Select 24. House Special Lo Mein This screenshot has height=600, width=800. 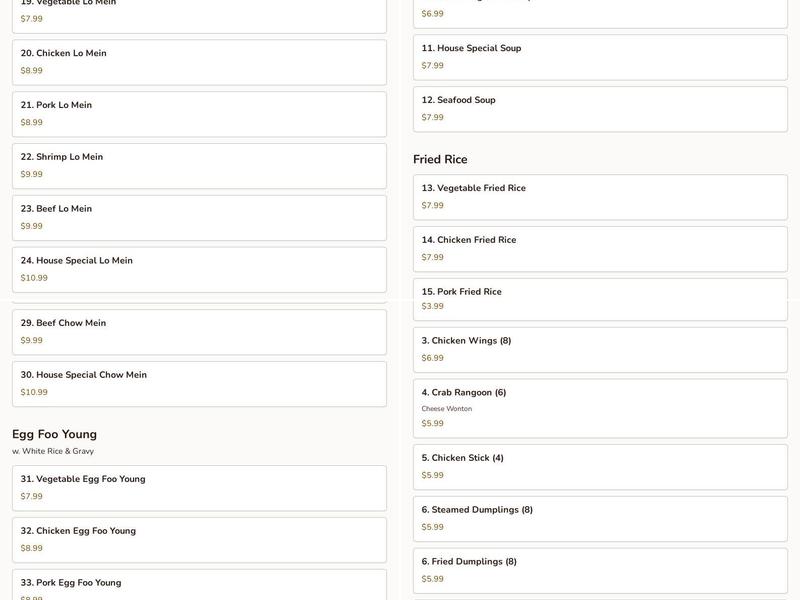click(x=199, y=270)
